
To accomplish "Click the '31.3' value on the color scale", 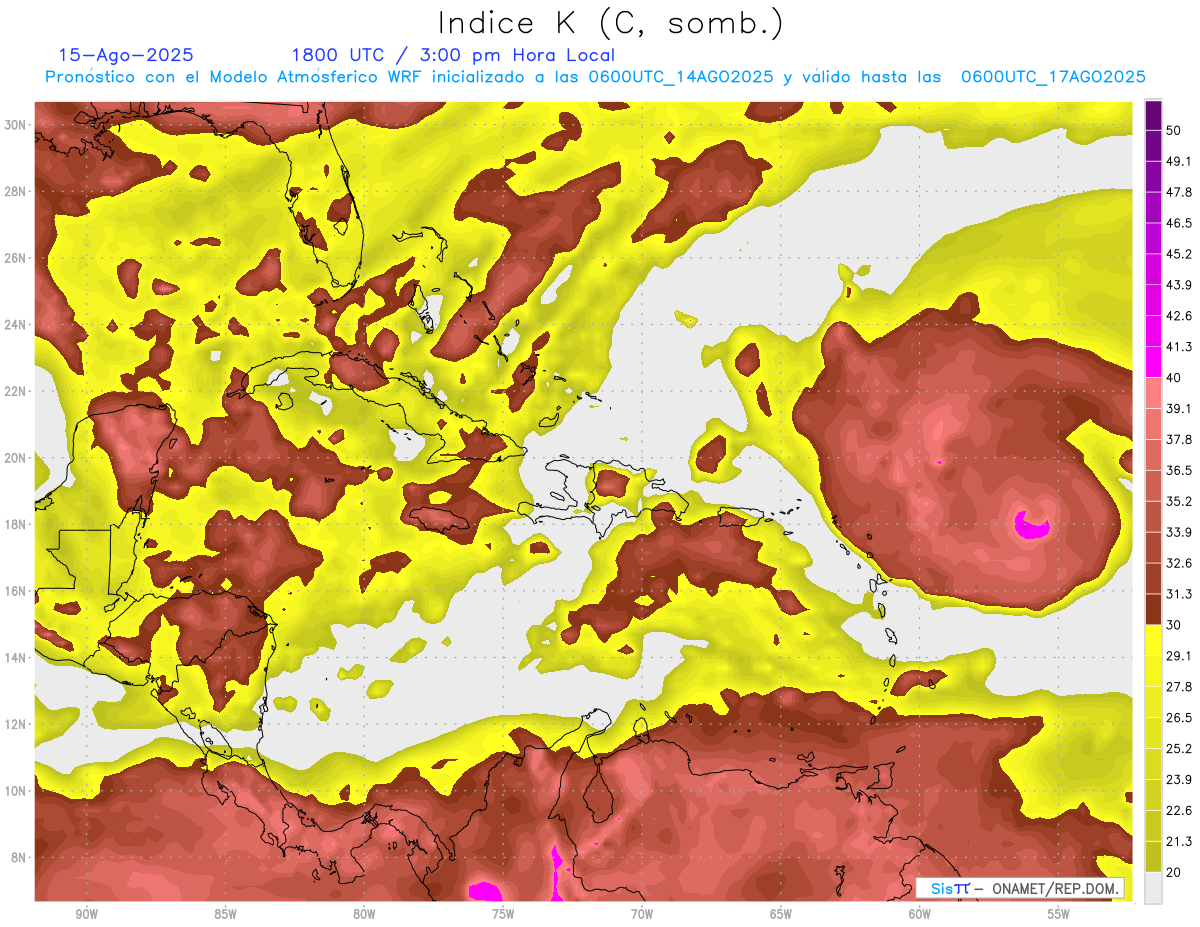I will tap(1178, 594).
